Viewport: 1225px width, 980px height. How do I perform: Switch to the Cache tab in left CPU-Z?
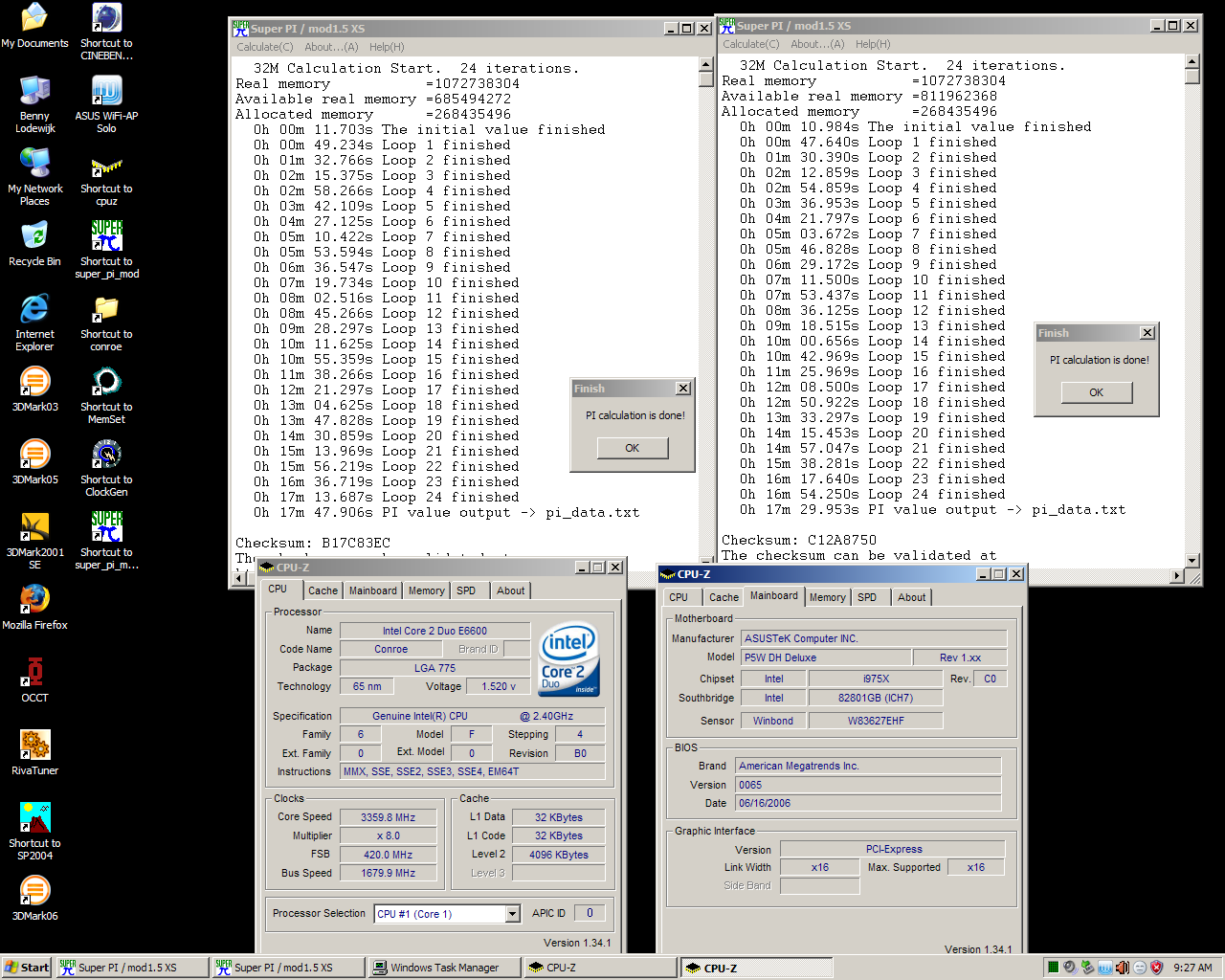click(323, 590)
